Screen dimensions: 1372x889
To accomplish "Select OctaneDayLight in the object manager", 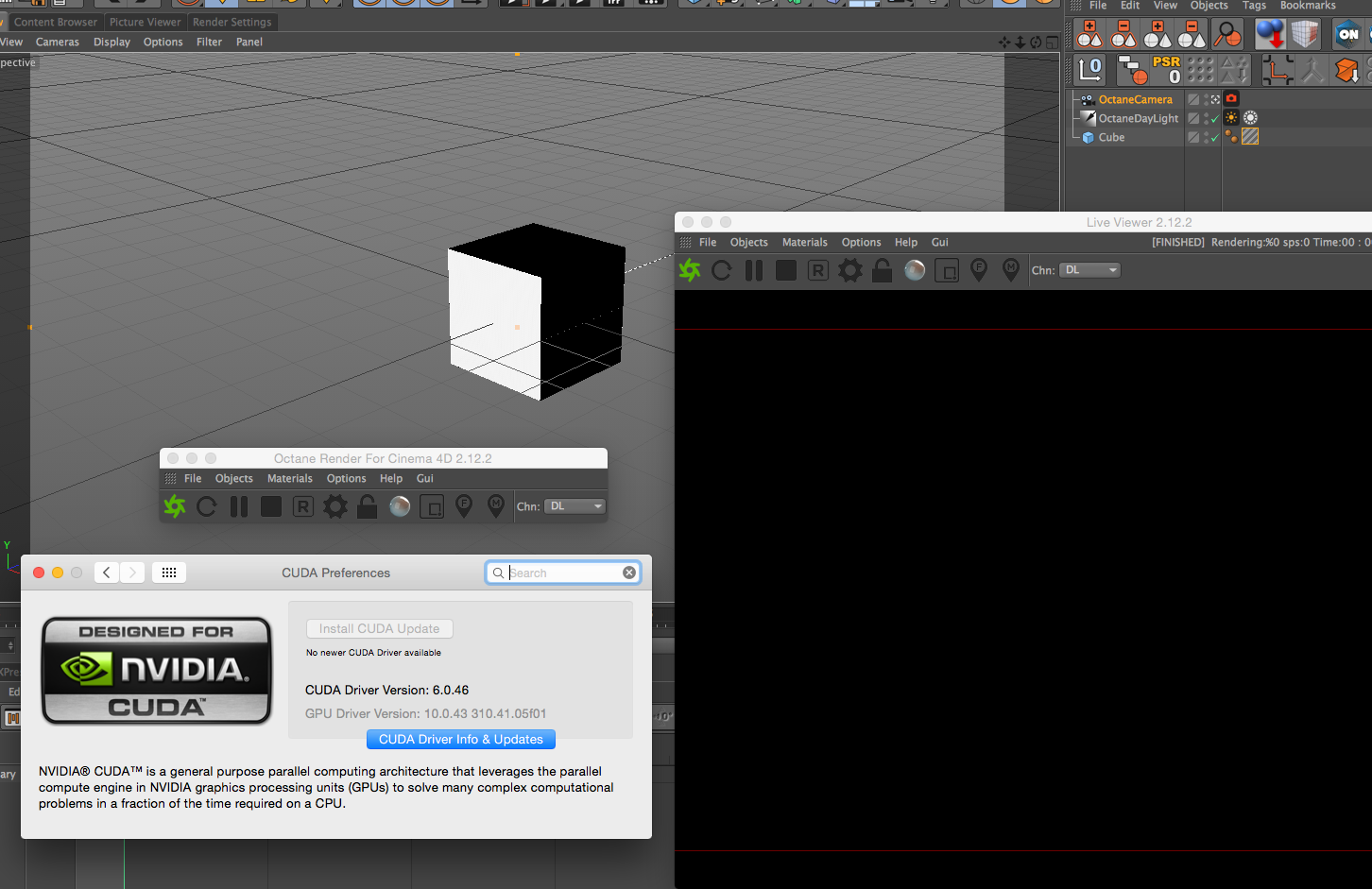I will [1139, 118].
